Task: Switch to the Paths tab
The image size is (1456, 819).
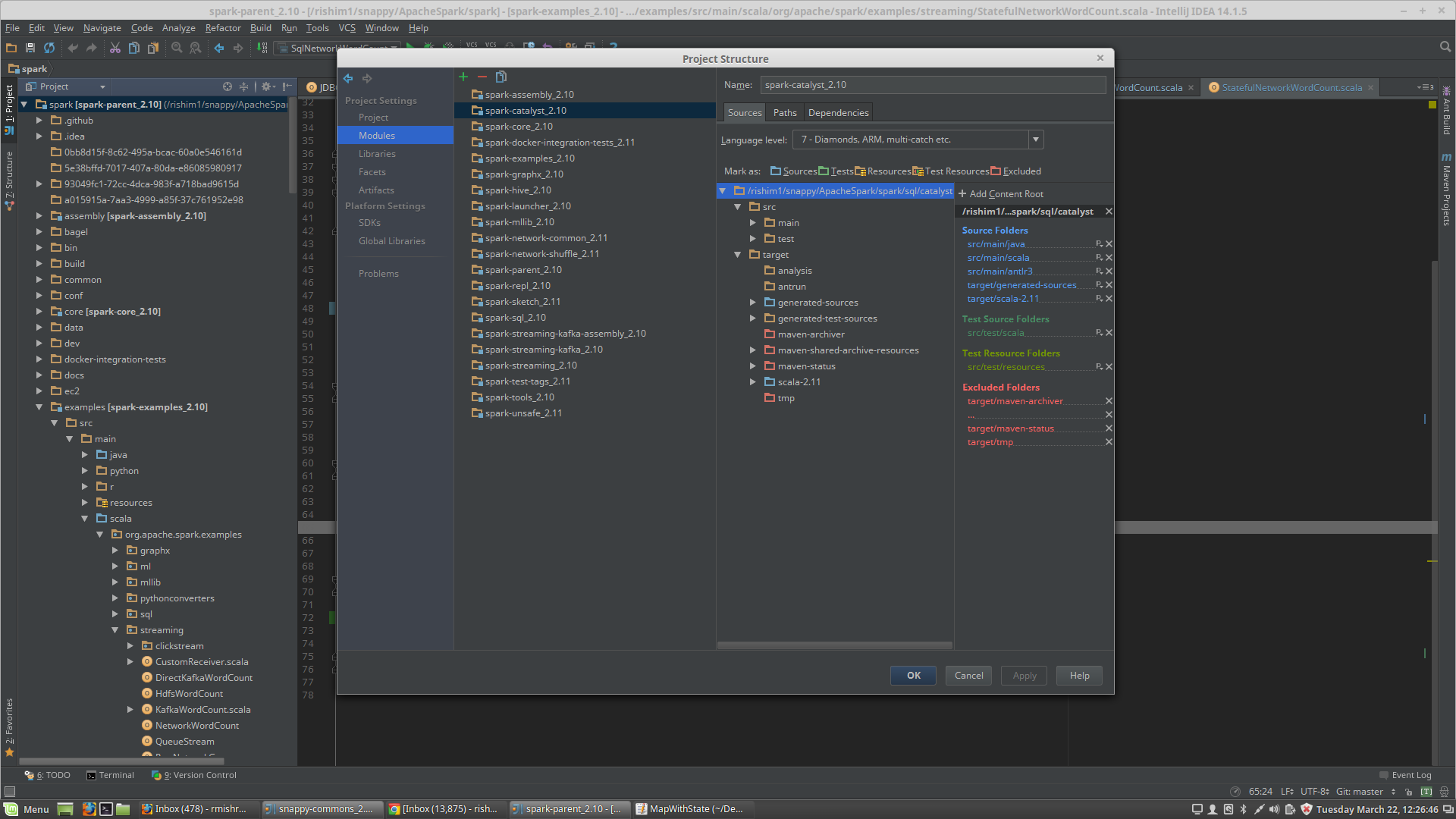Action: (785, 112)
